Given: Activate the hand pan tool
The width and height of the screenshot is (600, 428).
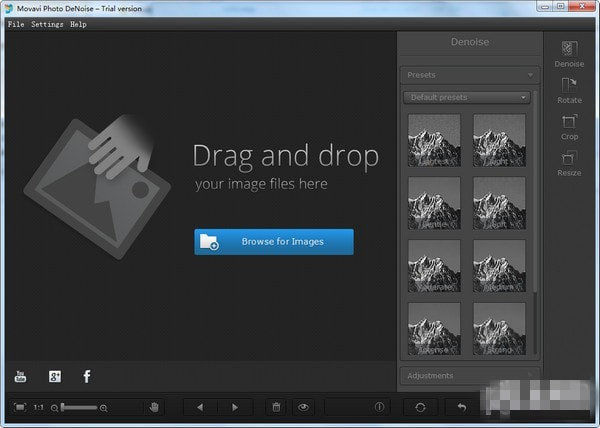Looking at the screenshot, I should pos(154,407).
